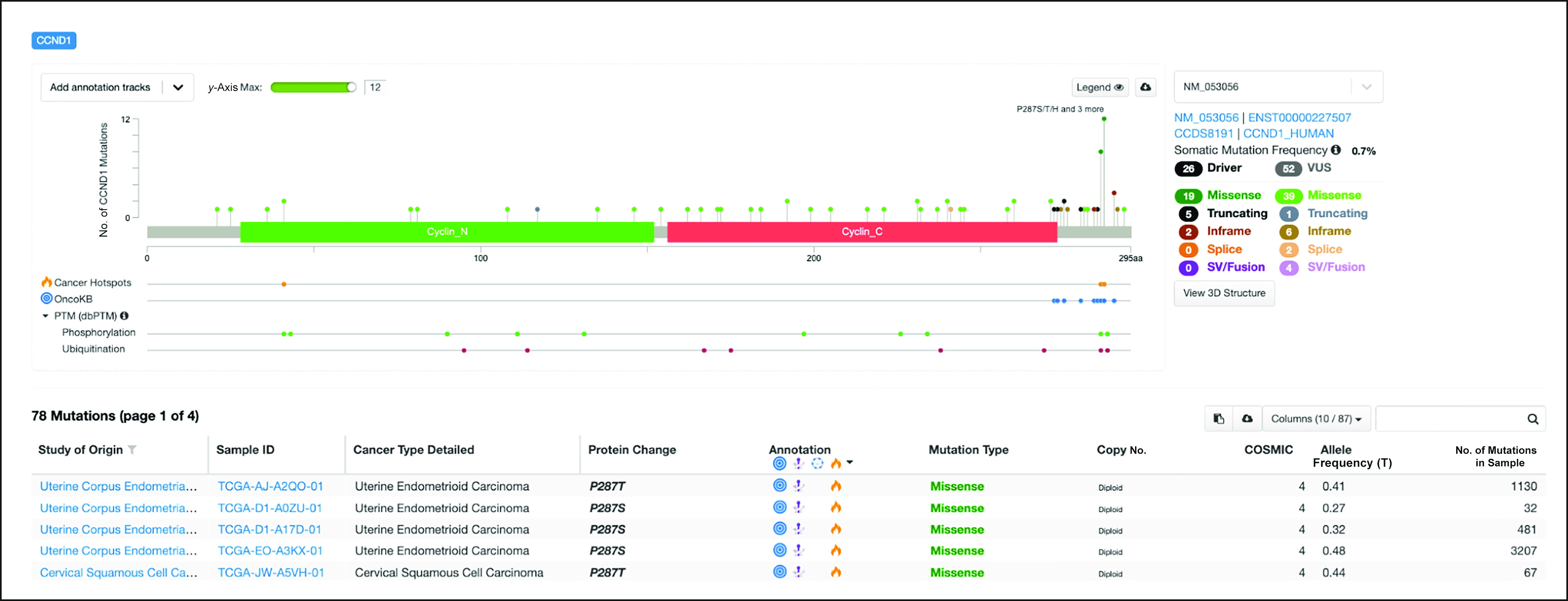Viewport: 1568px width, 601px height.
Task: Download the lollipop plot via cloud icon
Action: point(1145,87)
